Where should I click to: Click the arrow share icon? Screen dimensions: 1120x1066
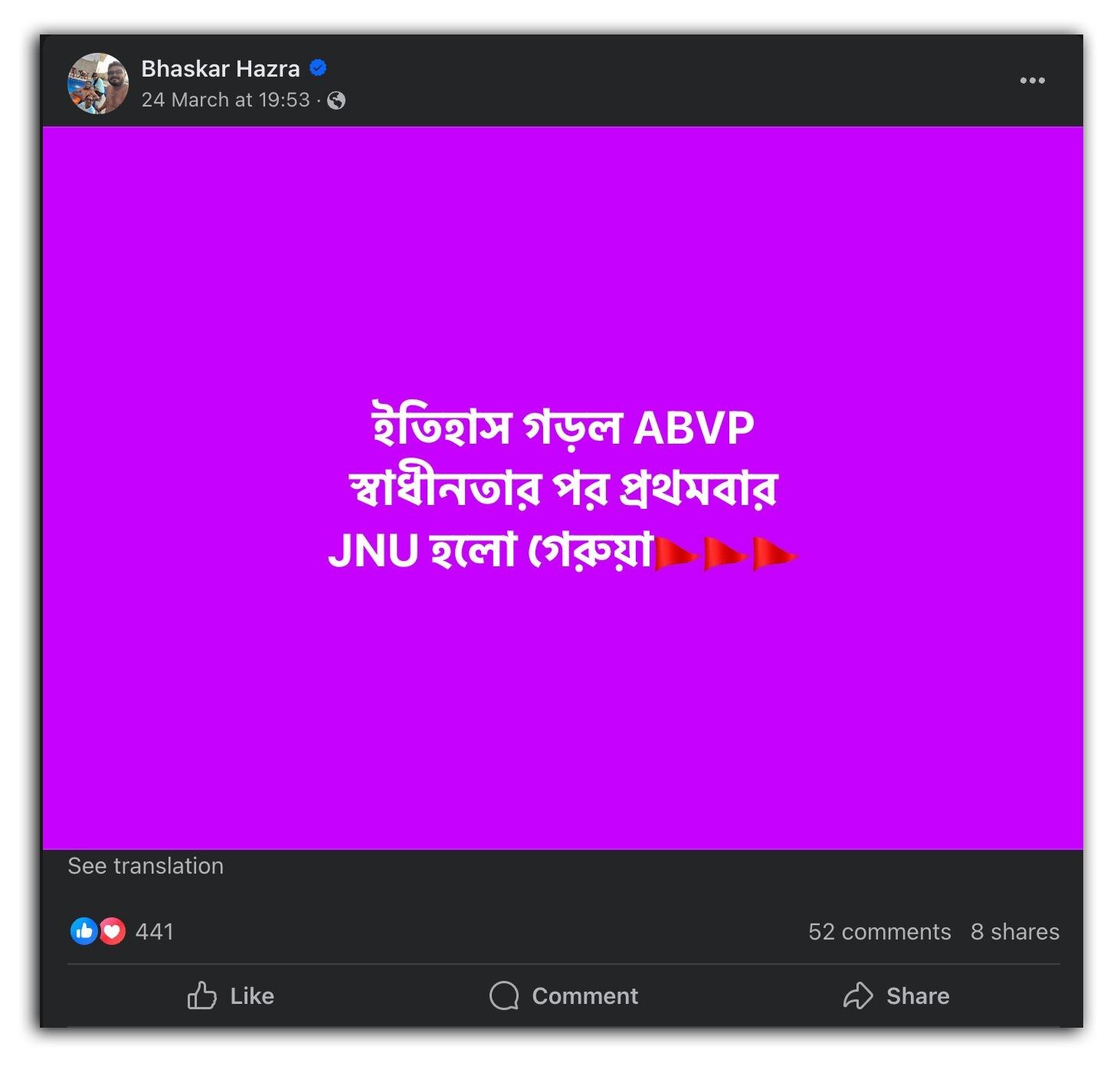858,995
